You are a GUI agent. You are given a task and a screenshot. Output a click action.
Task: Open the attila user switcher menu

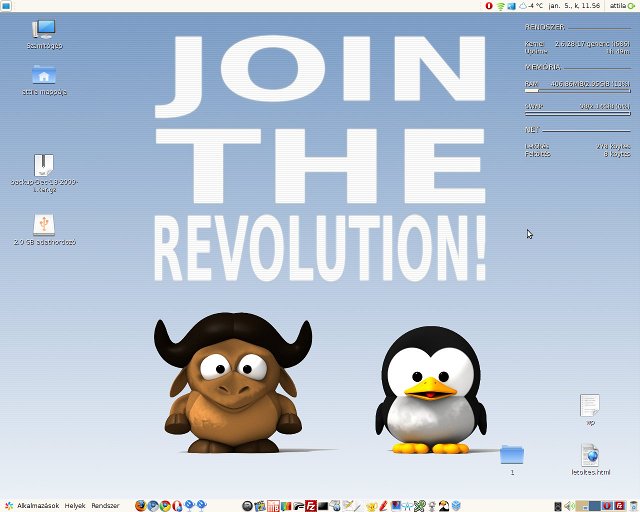point(622,6)
